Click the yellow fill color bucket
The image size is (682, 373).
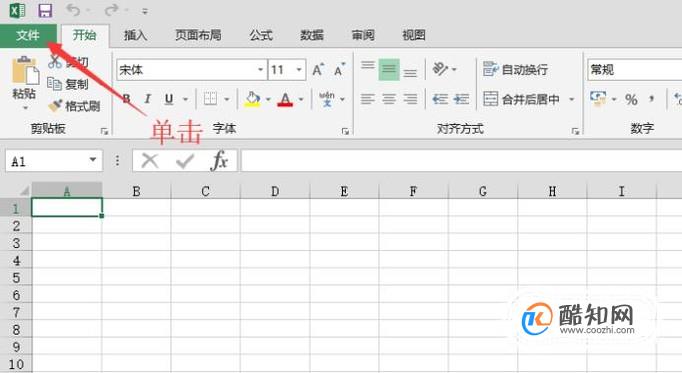pyautogui.click(x=253, y=99)
